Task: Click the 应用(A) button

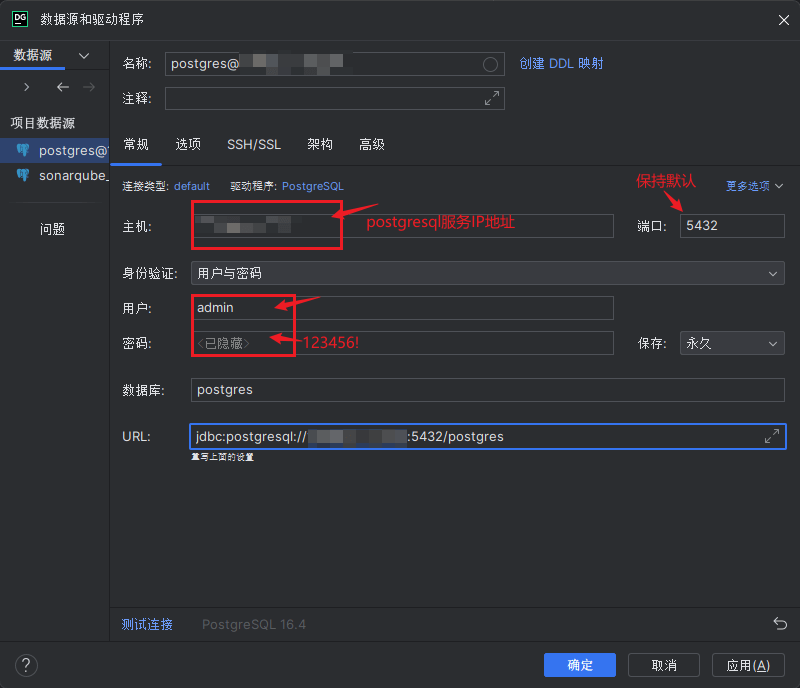Action: click(748, 665)
